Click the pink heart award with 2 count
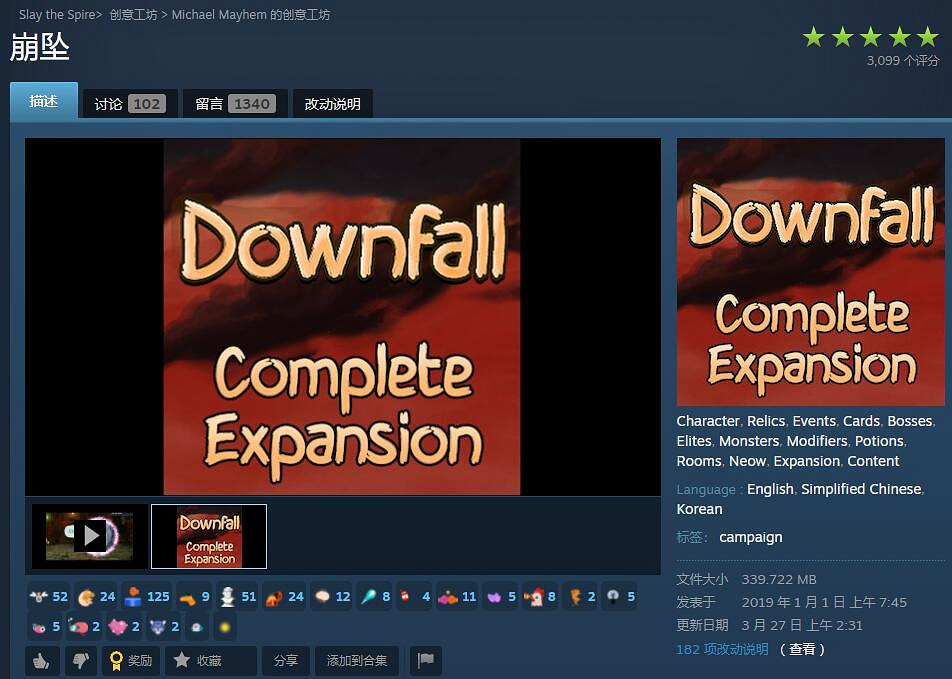 pyautogui.click(x=124, y=627)
